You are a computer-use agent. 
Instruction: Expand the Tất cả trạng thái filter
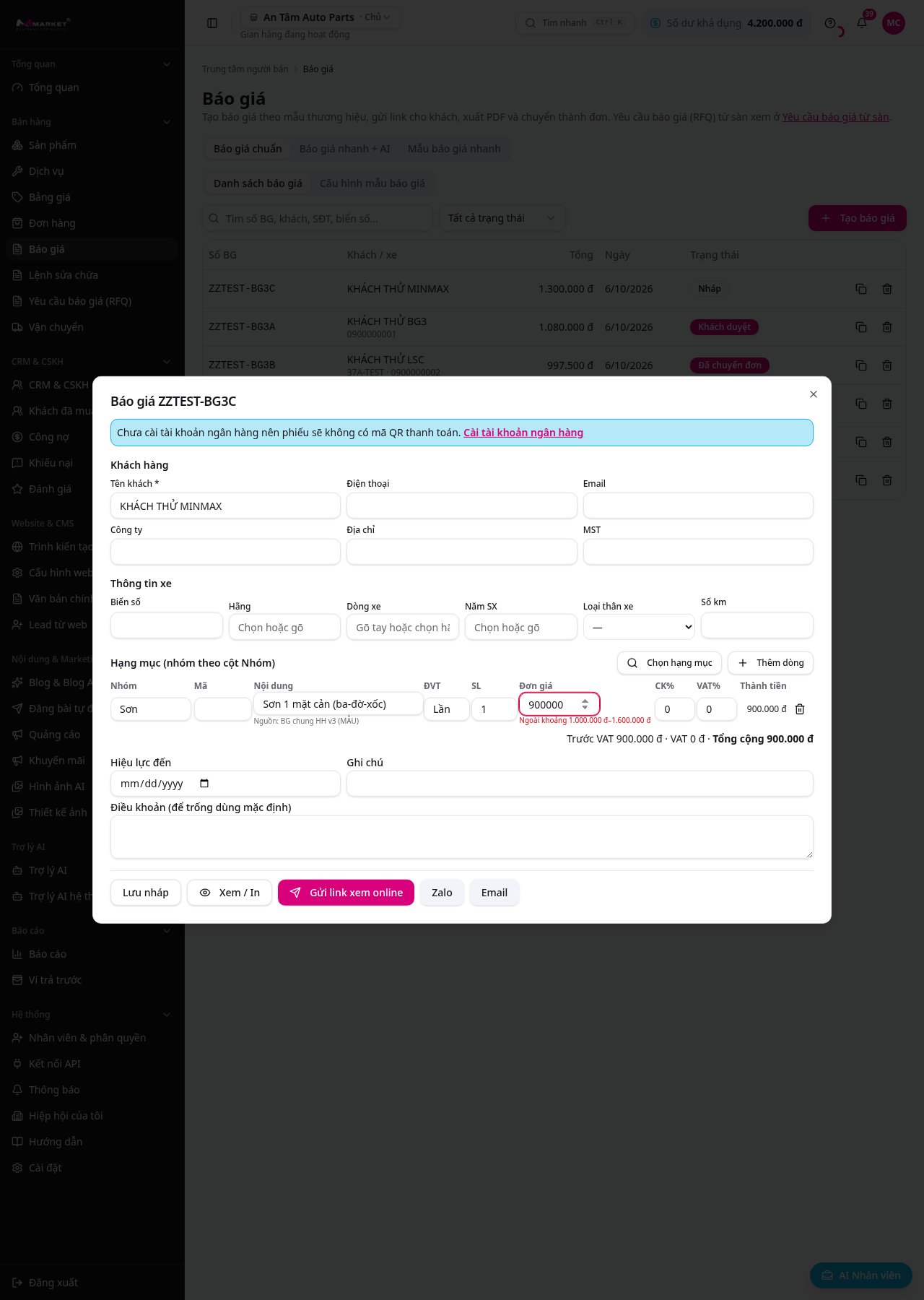tap(502, 218)
